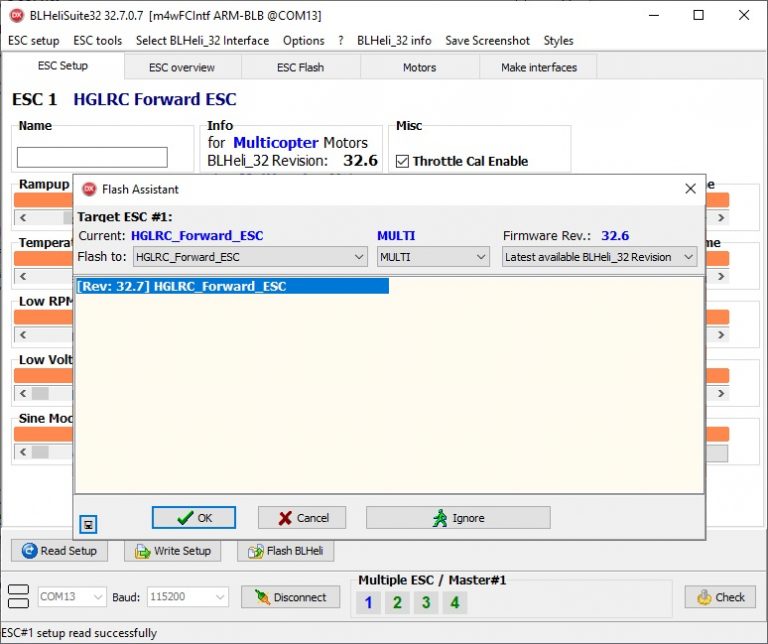This screenshot has width=768, height=644.
Task: Switch to the ESC Flash tab
Action: pos(300,68)
